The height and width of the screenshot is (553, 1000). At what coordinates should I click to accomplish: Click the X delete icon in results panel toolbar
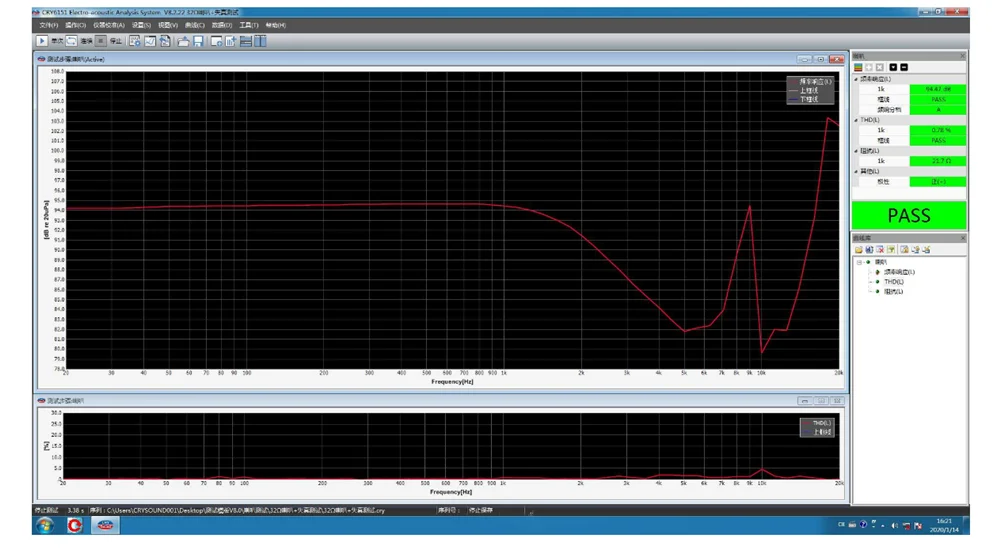tap(879, 67)
